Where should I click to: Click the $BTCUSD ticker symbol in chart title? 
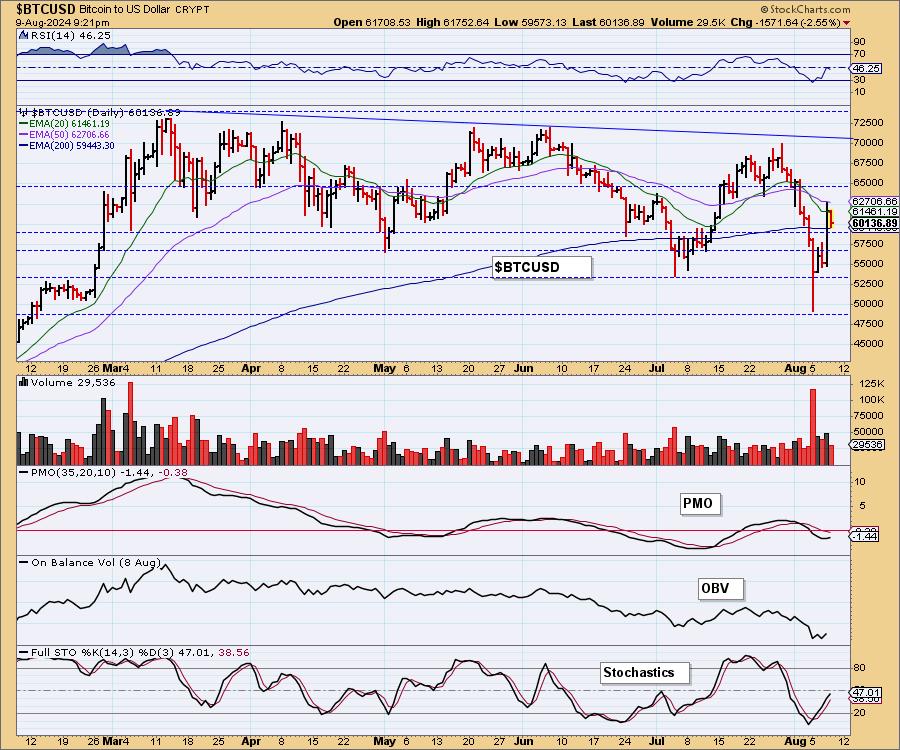pyautogui.click(x=45, y=9)
